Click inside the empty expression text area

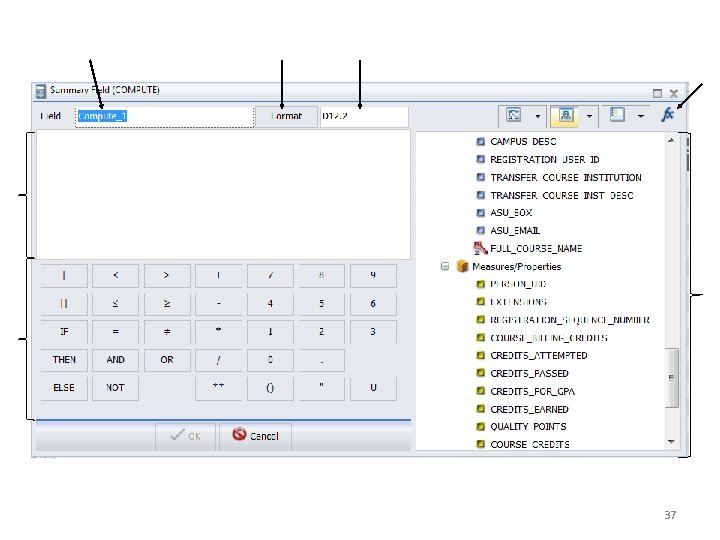223,195
